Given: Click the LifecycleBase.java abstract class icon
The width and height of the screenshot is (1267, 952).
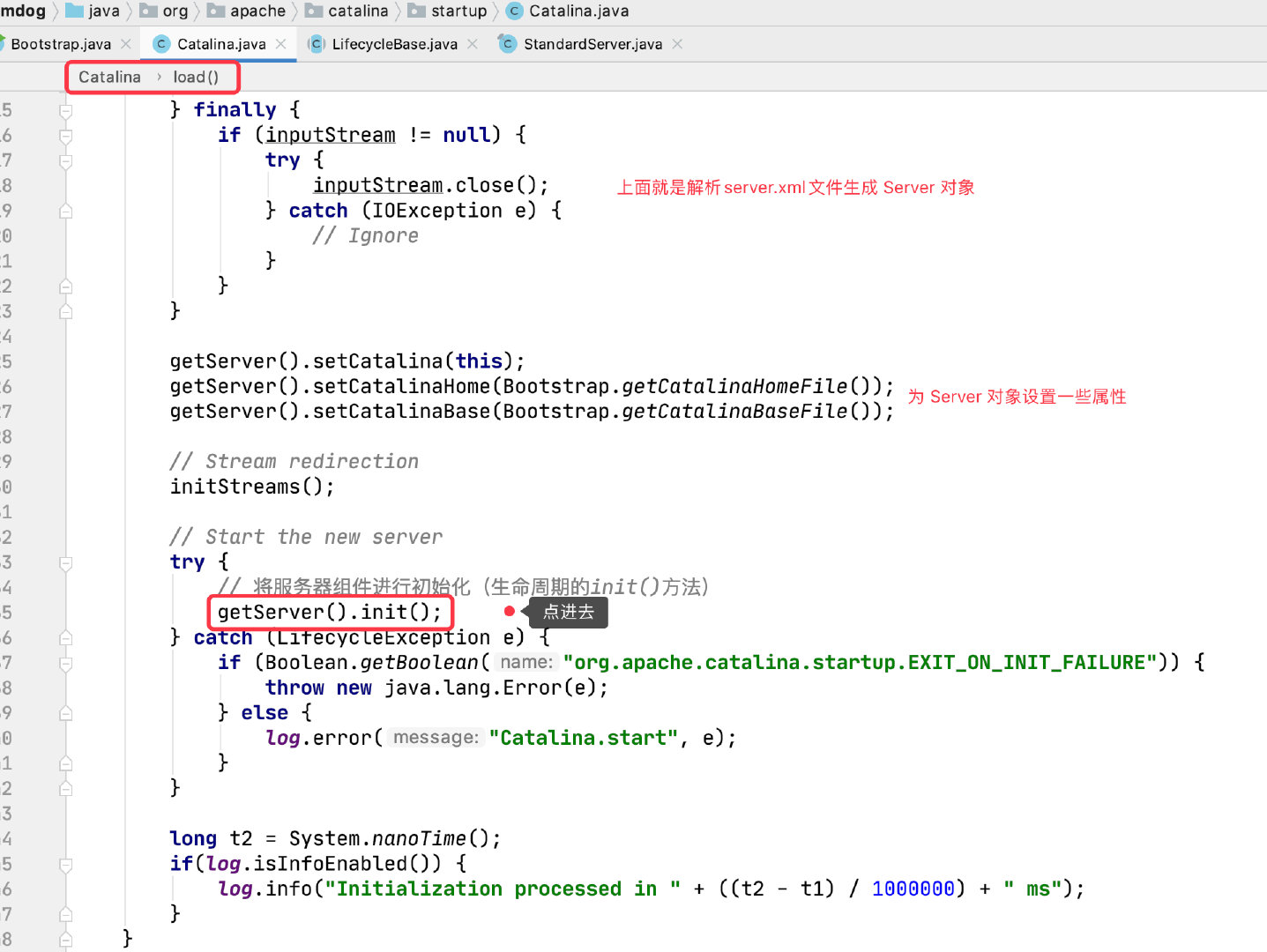Looking at the screenshot, I should [316, 44].
